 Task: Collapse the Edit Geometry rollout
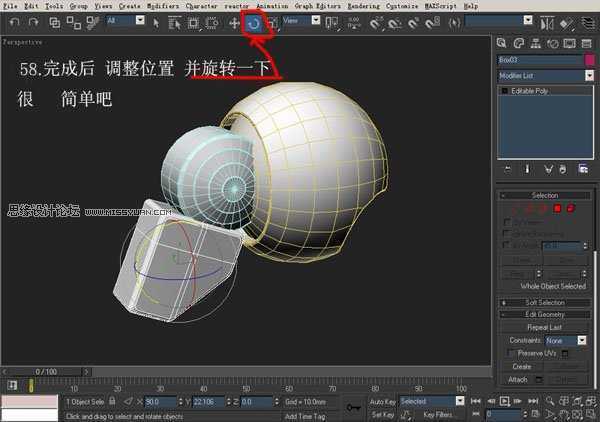point(545,314)
